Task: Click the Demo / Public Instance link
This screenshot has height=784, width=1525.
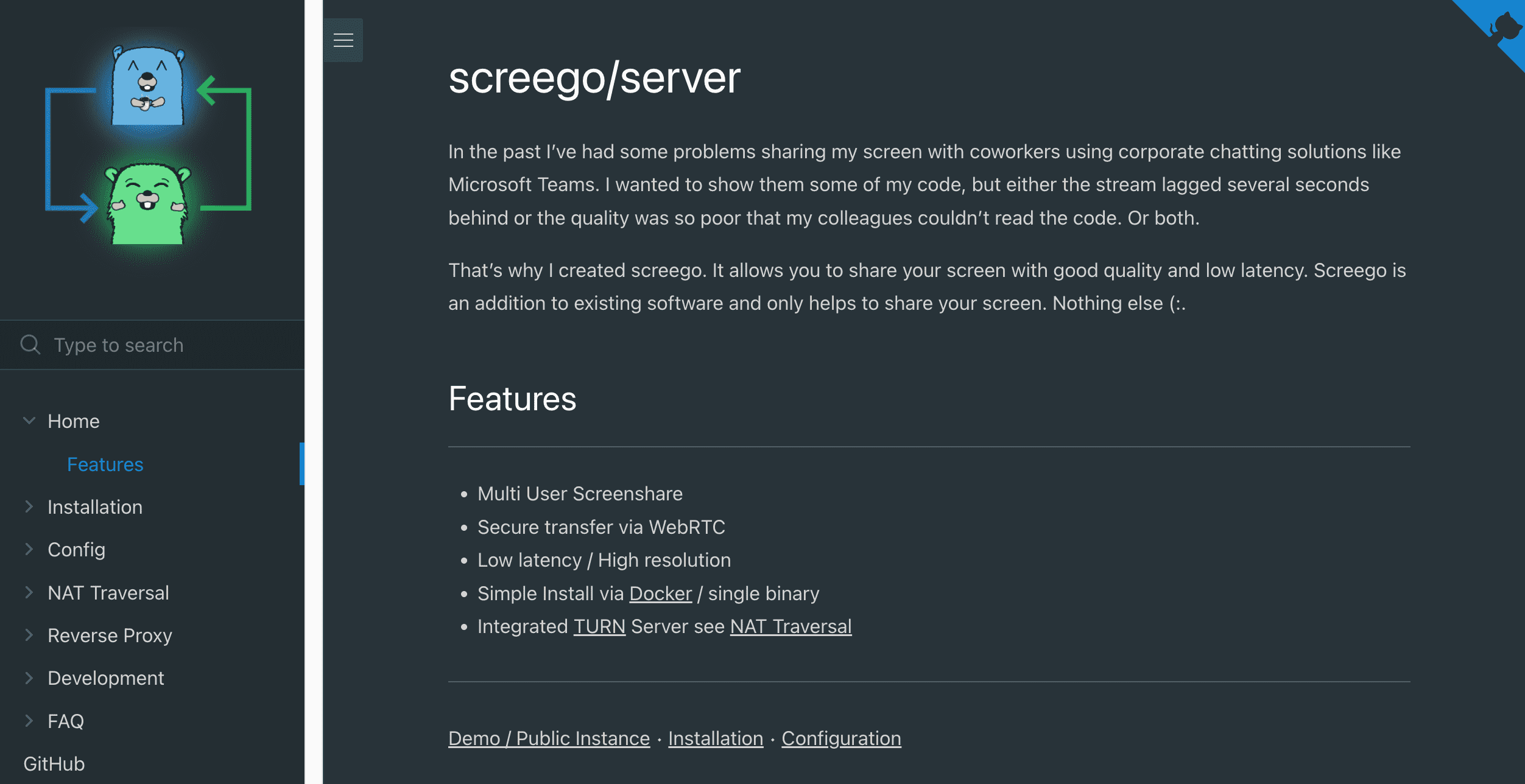Action: pyautogui.click(x=549, y=738)
